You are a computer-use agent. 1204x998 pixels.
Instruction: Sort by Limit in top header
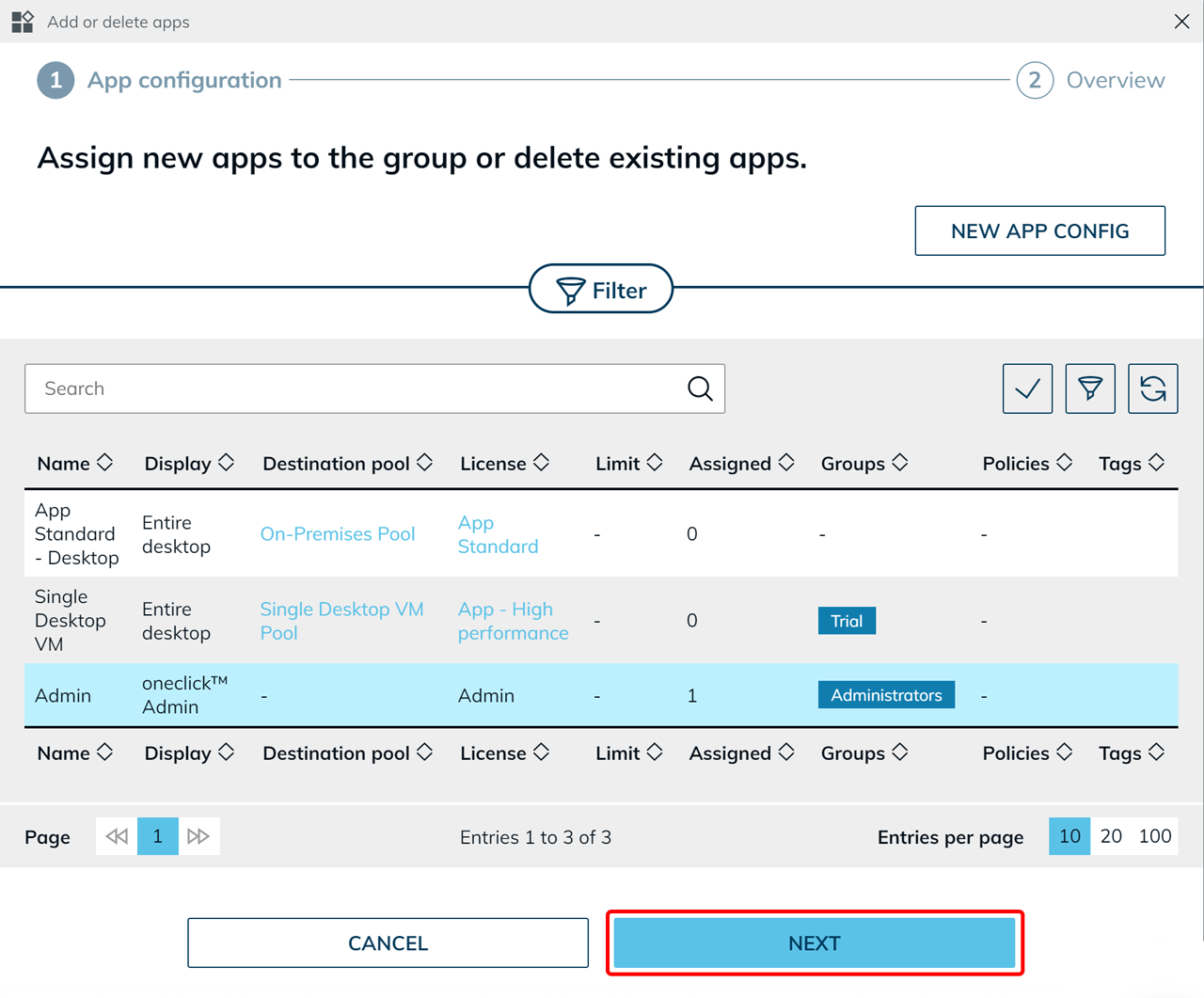629,463
